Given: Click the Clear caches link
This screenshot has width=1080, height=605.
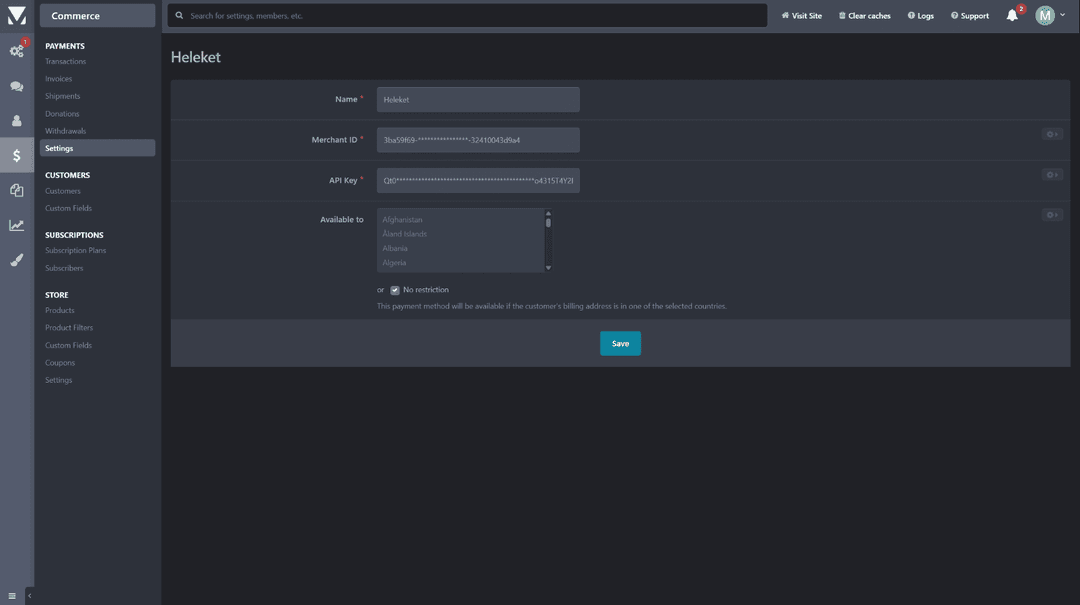Looking at the screenshot, I should [x=864, y=16].
